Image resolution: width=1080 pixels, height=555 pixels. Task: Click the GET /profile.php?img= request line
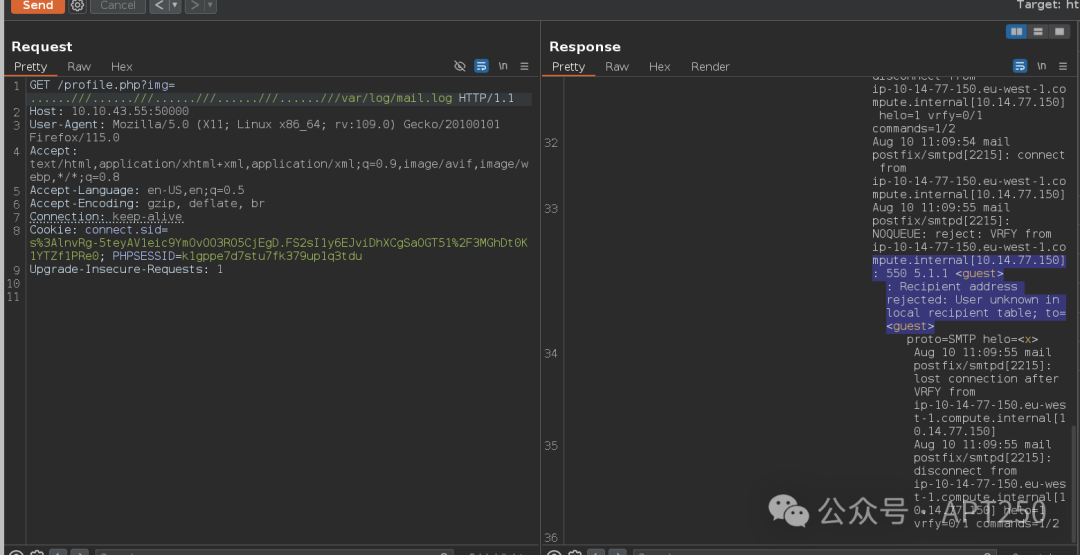102,85
